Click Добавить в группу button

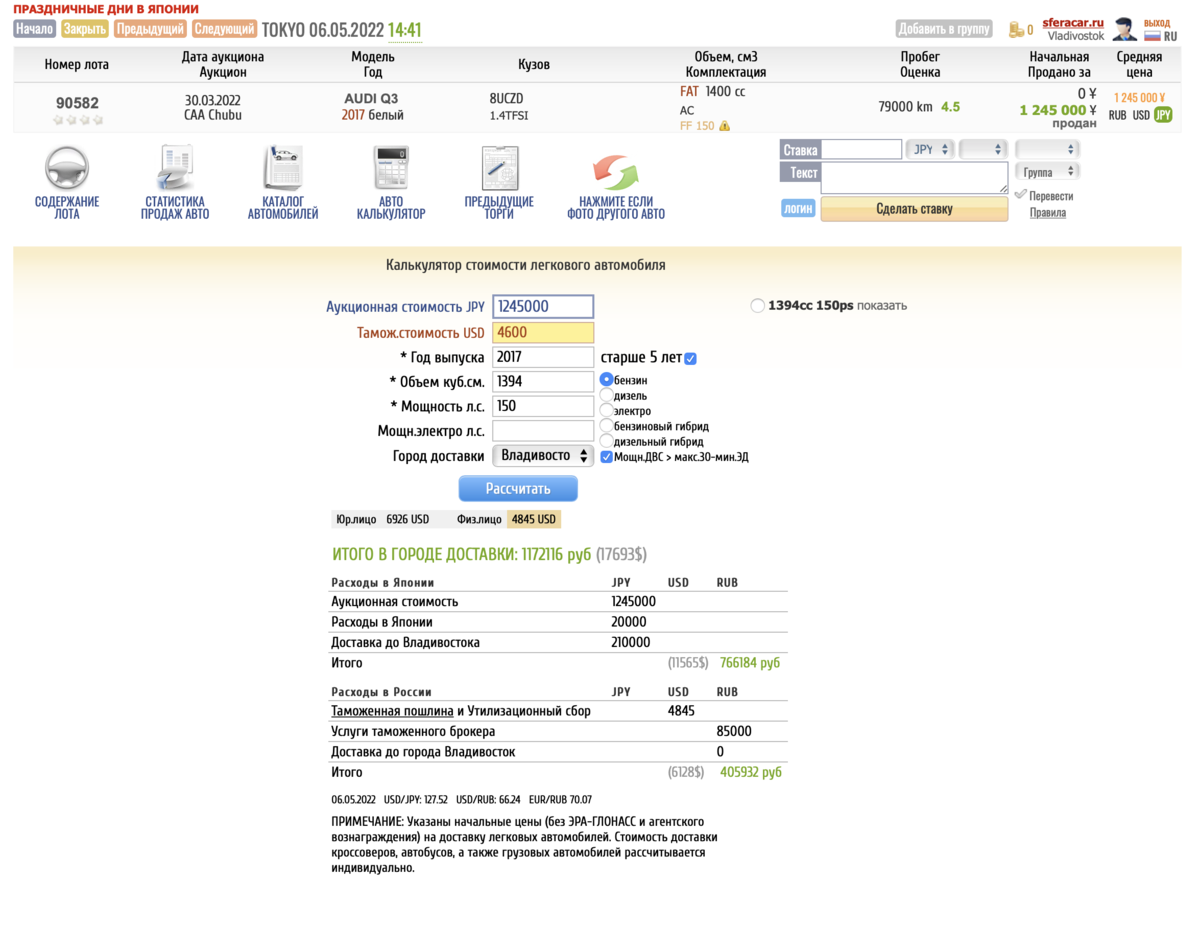944,29
